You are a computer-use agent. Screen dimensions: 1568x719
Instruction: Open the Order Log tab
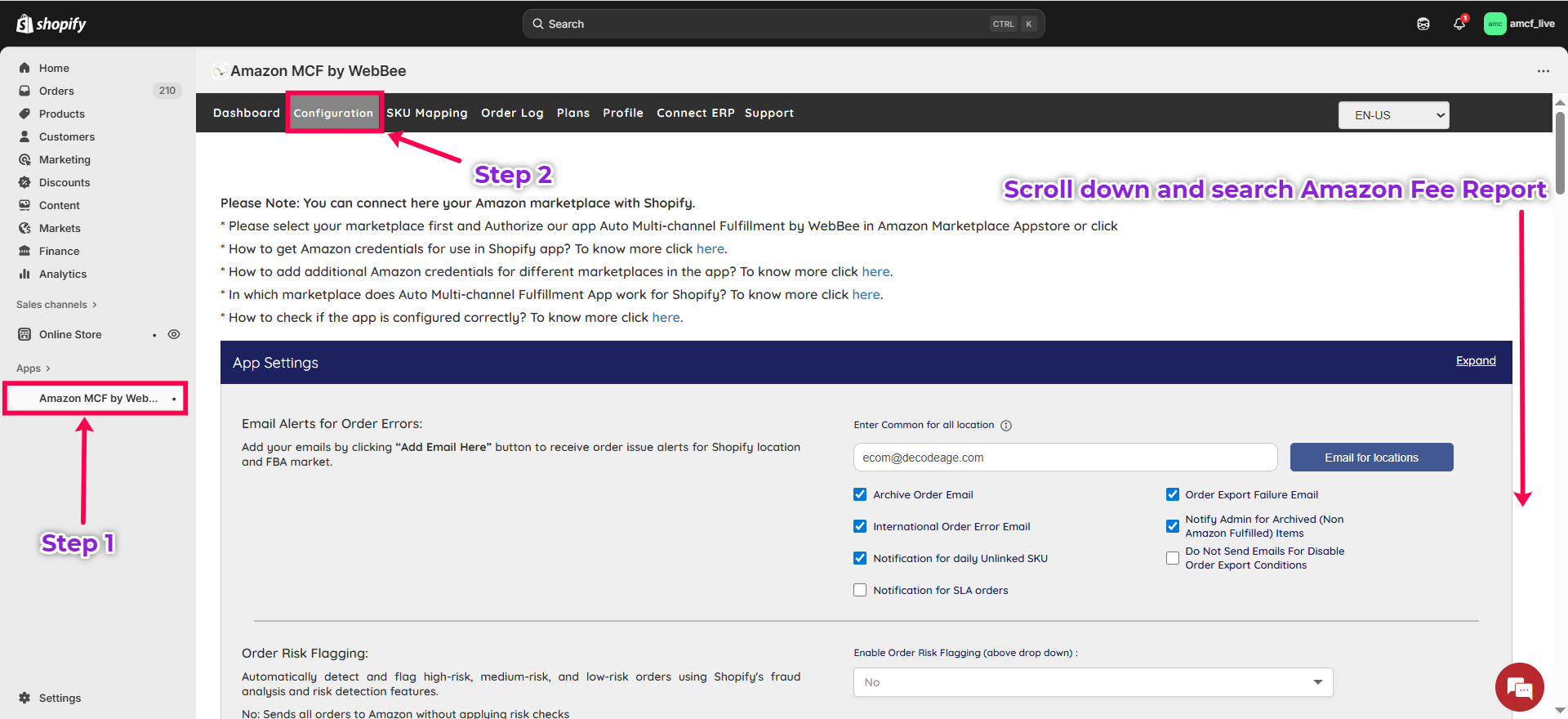click(x=512, y=113)
